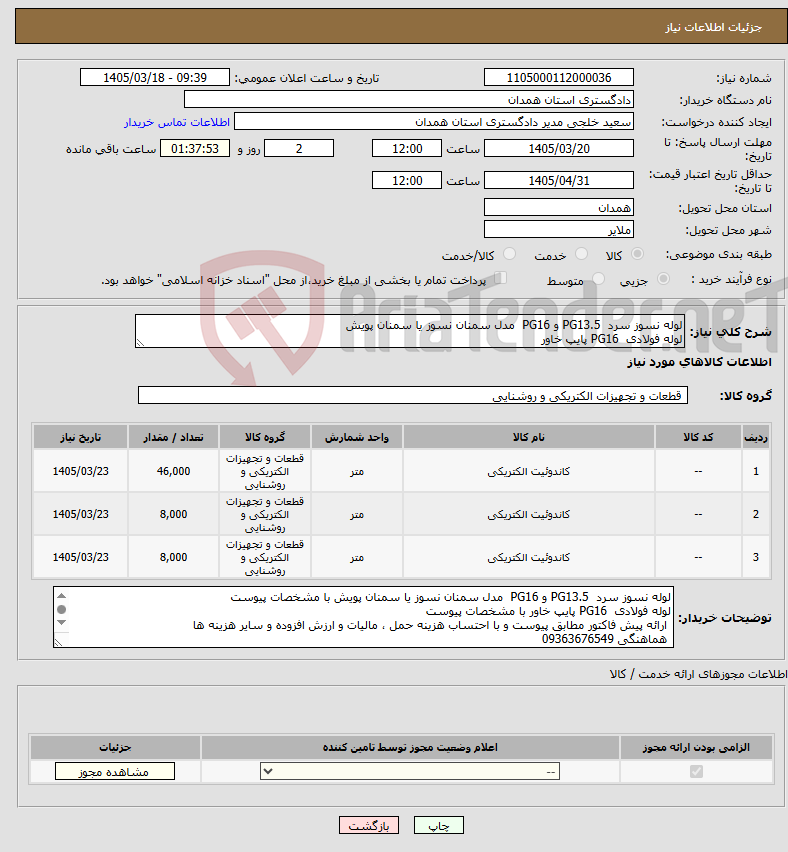Click the quantity cell 46,000
The width and height of the screenshot is (788, 852).
point(173,472)
